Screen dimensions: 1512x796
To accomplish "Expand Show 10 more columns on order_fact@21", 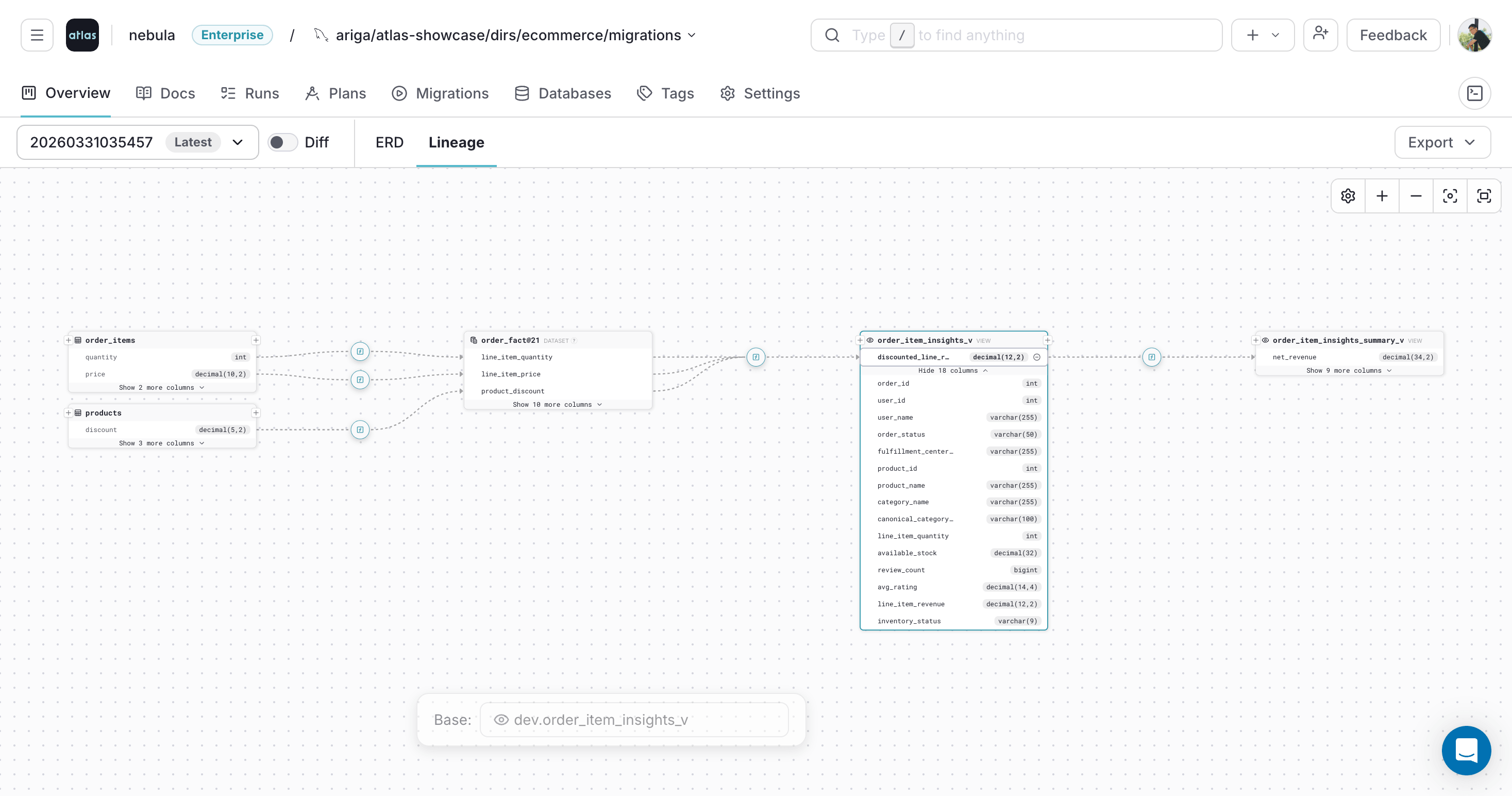I will tap(557, 404).
